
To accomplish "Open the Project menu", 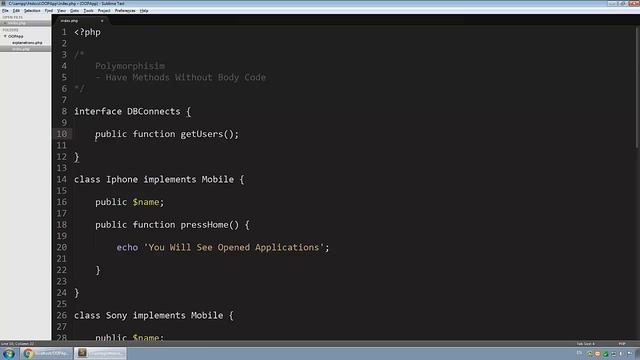I will pos(104,11).
